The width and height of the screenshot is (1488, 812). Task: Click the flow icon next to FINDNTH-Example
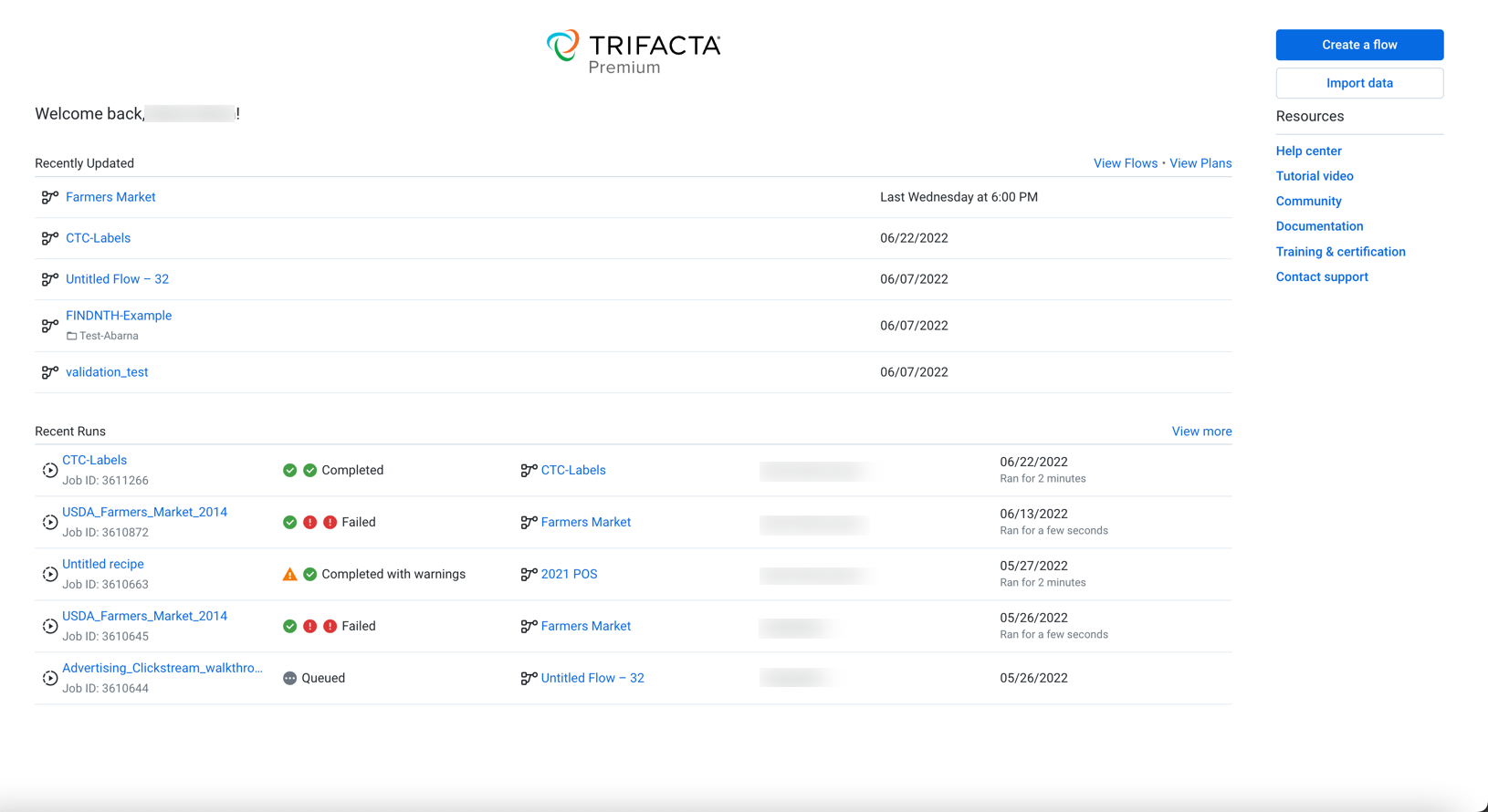[50, 326]
